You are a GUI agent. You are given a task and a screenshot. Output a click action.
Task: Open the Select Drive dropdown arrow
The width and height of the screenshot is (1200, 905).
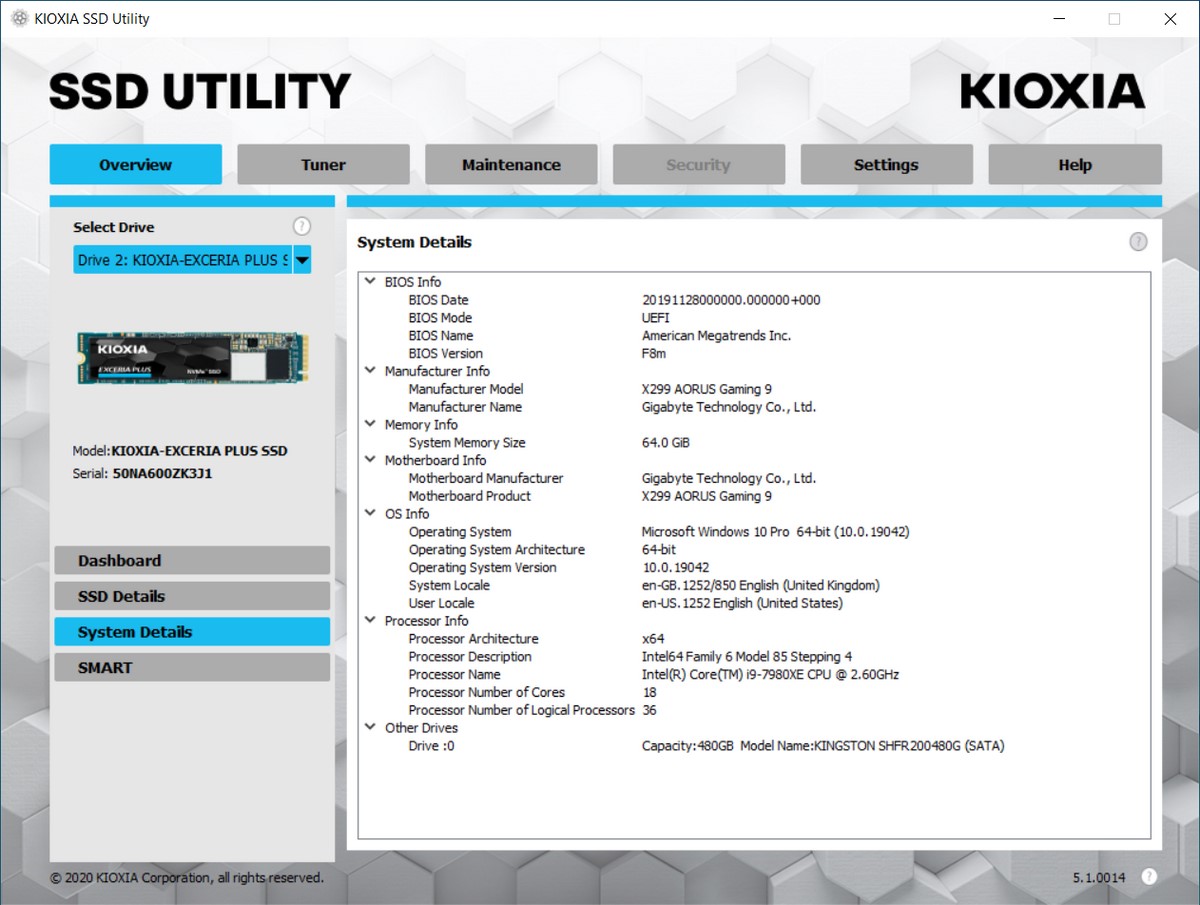click(302, 260)
